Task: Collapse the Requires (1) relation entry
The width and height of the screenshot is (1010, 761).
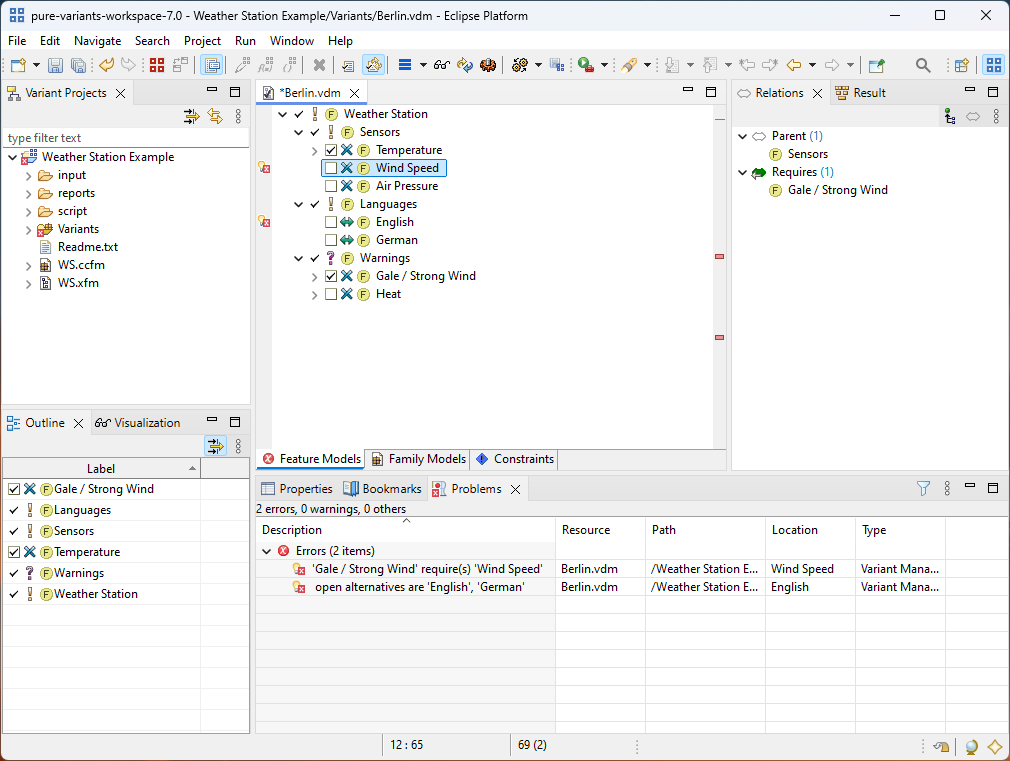Action: click(741, 171)
